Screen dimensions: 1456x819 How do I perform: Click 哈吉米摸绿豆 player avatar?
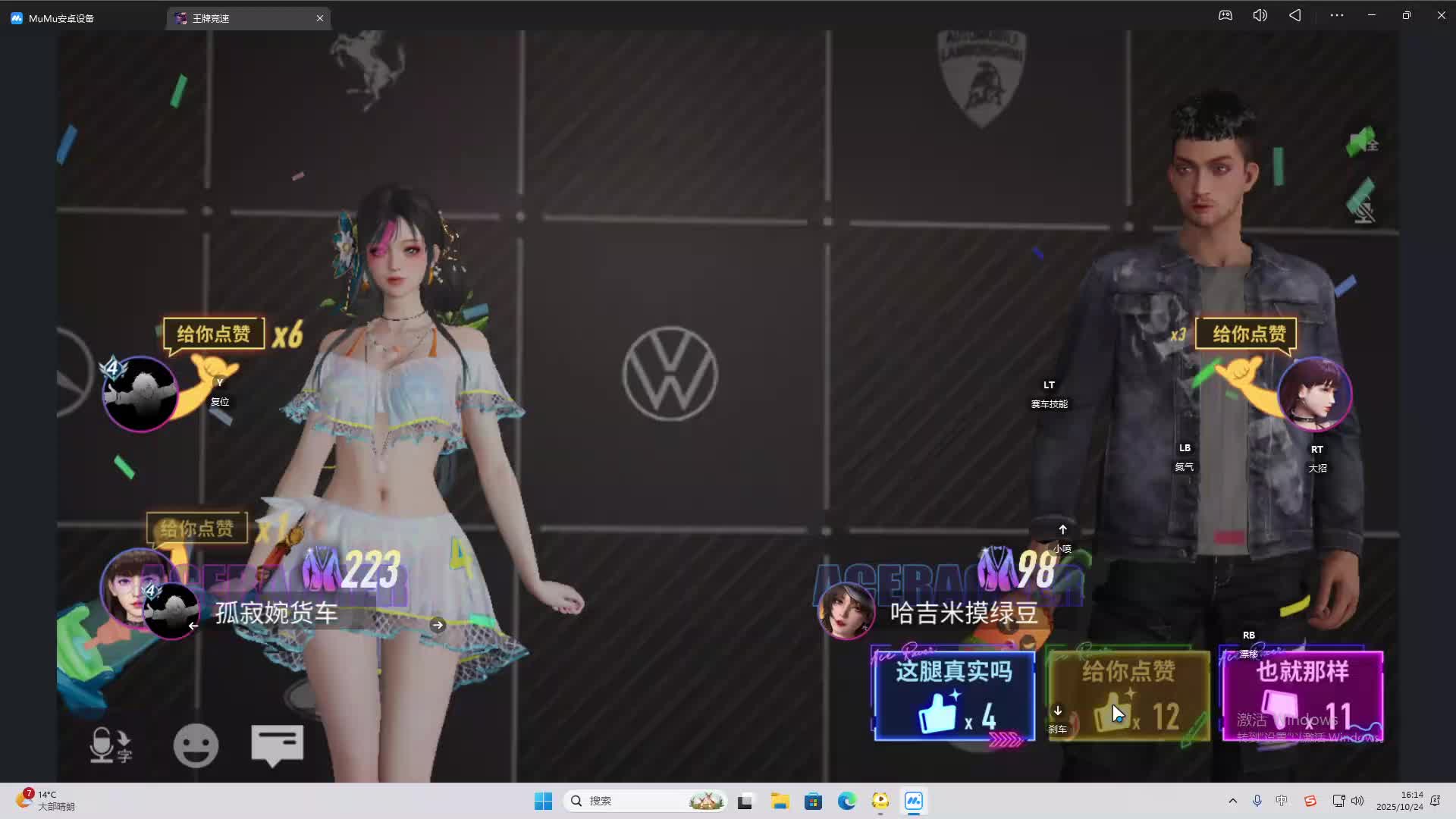pos(846,610)
